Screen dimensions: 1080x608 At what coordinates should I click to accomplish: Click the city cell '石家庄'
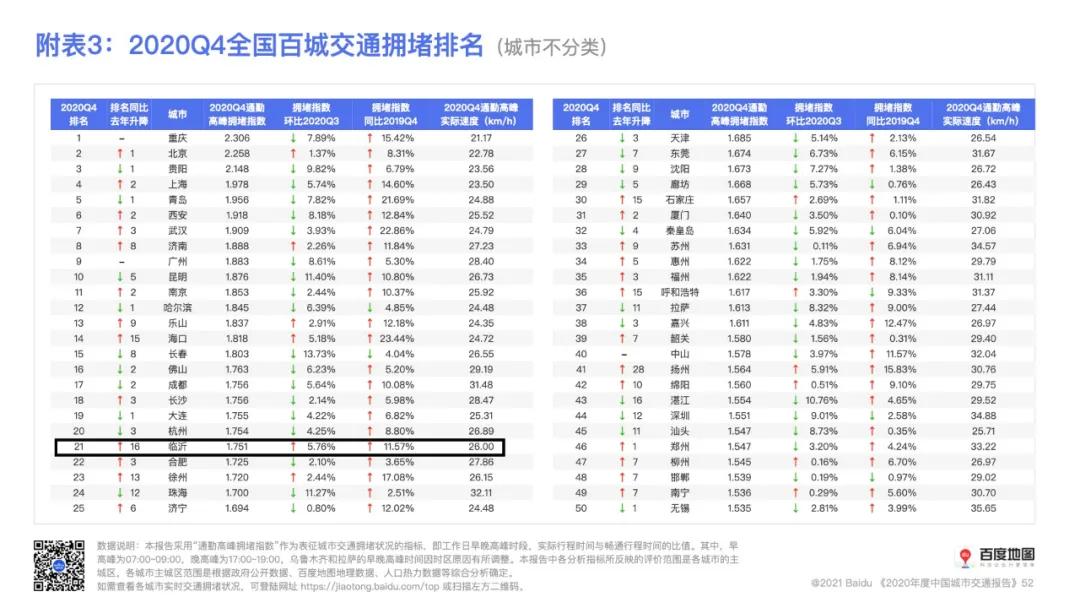coord(680,200)
